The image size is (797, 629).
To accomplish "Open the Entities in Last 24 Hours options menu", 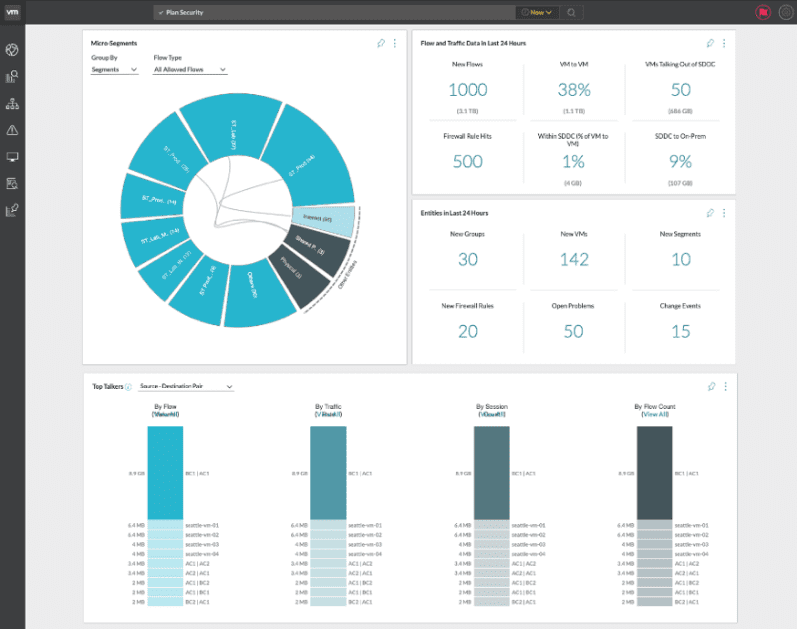I will pyautogui.click(x=724, y=213).
